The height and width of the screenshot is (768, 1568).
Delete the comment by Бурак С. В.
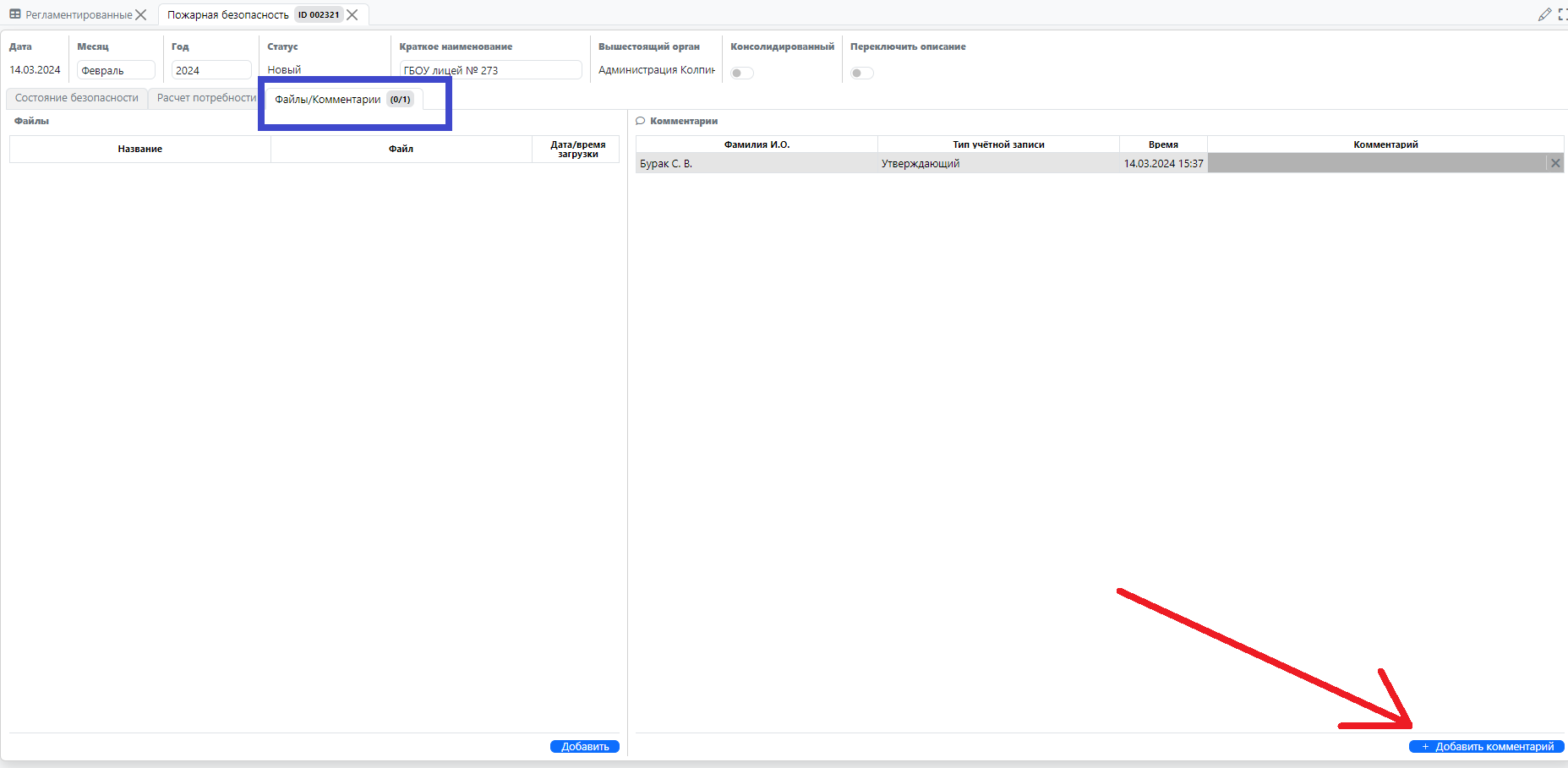pyautogui.click(x=1554, y=163)
